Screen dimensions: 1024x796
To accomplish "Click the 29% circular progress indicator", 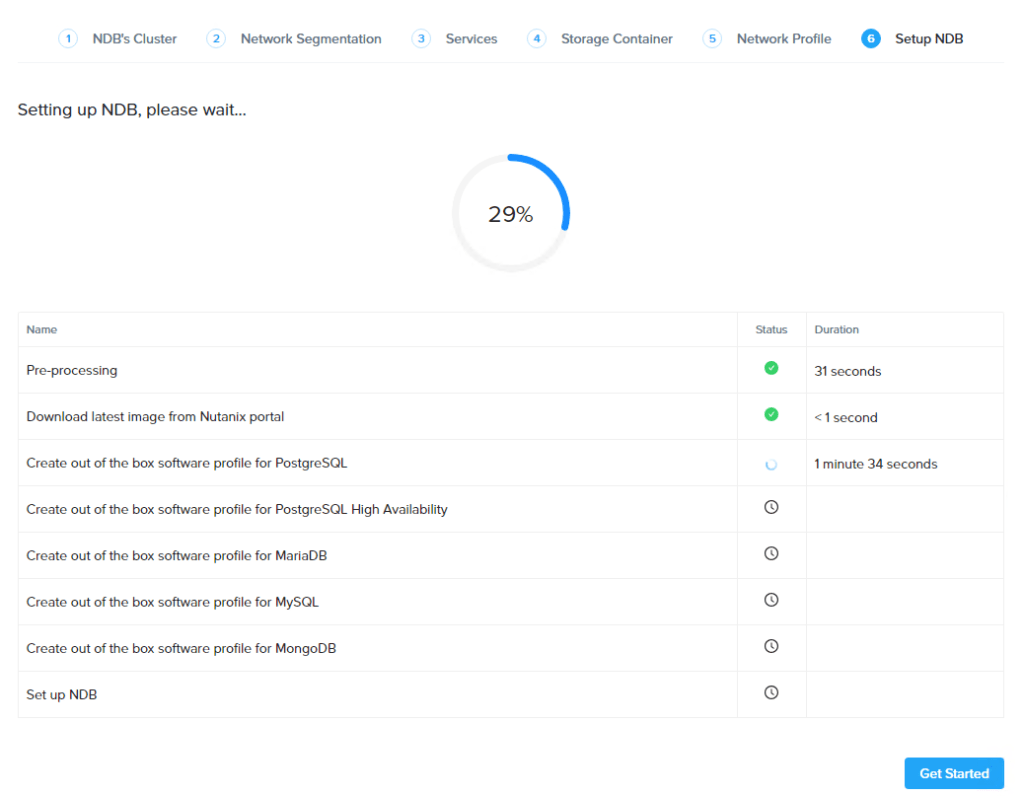I will (511, 214).
